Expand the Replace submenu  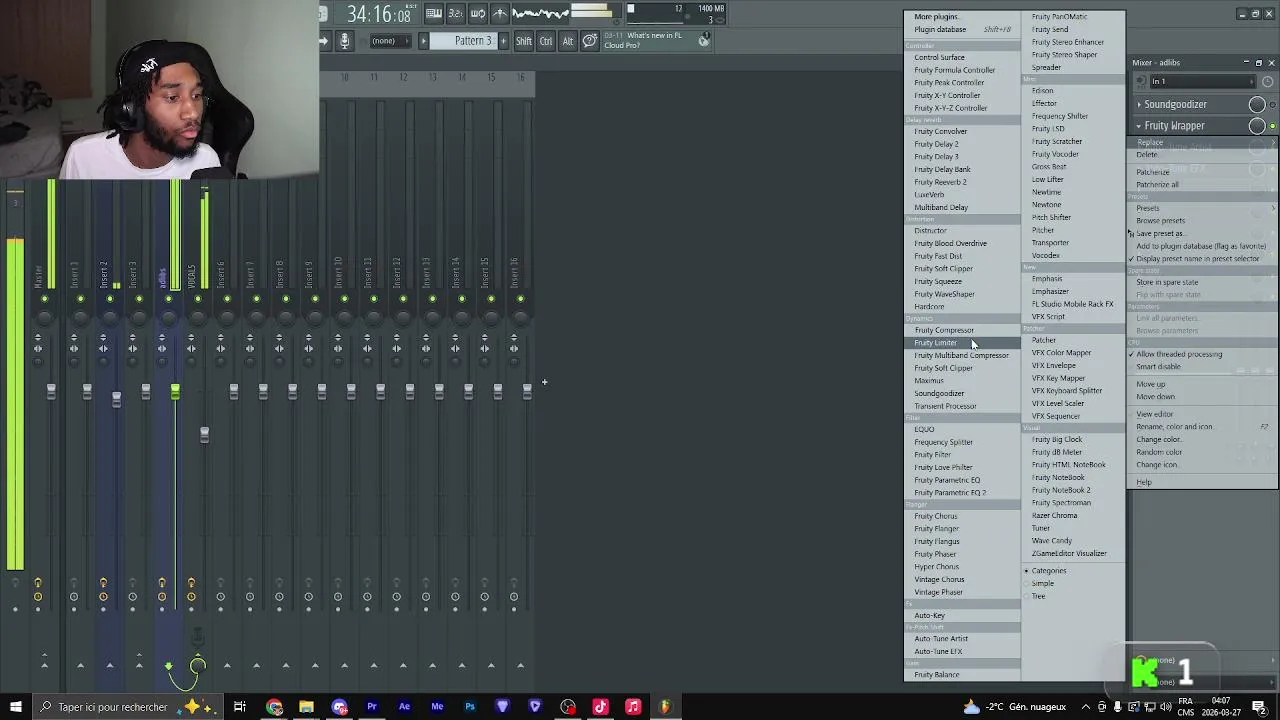(1203, 143)
